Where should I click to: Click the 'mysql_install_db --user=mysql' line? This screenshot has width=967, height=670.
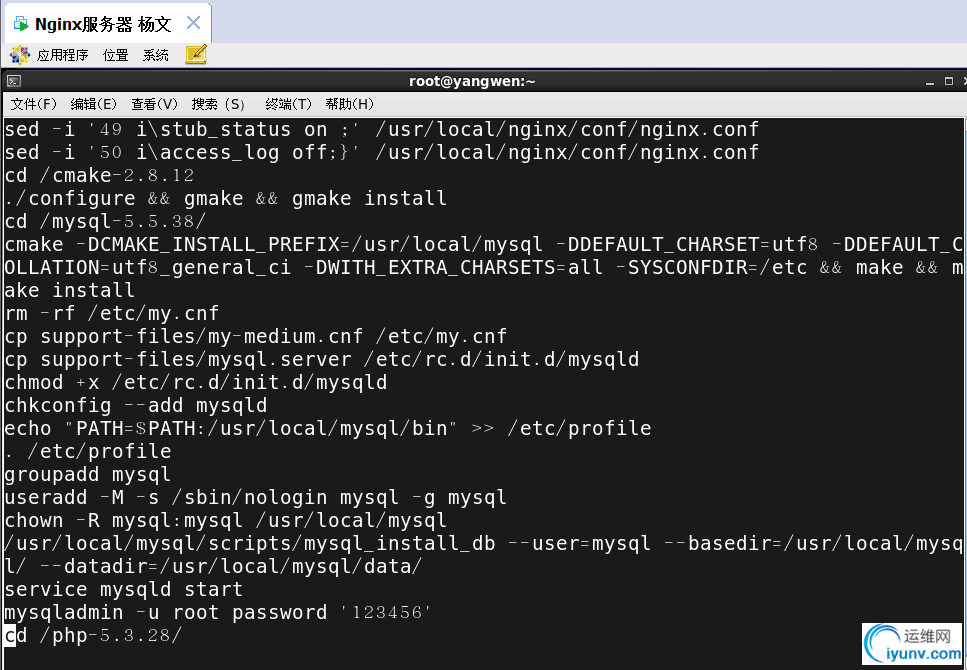[x=484, y=544]
